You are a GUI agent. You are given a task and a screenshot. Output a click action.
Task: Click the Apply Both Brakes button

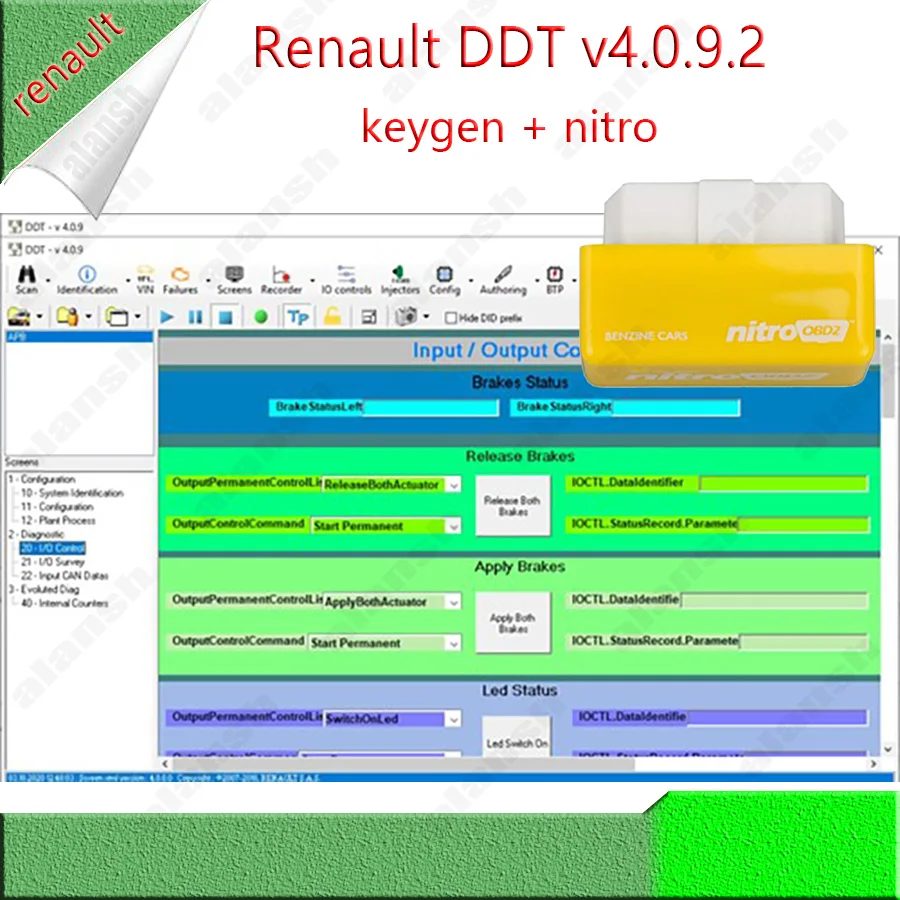513,623
